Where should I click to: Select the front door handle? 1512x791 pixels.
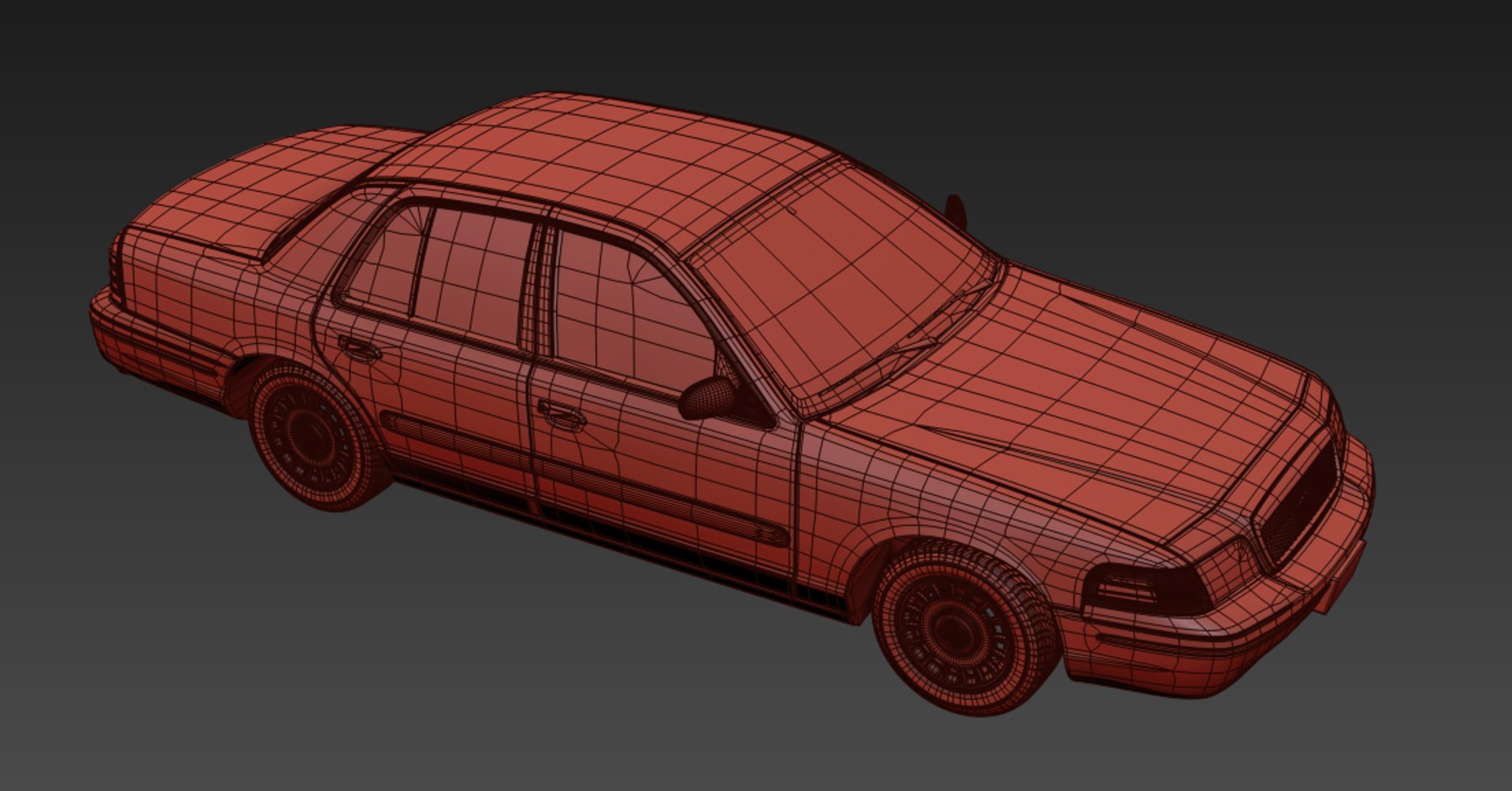[561, 413]
